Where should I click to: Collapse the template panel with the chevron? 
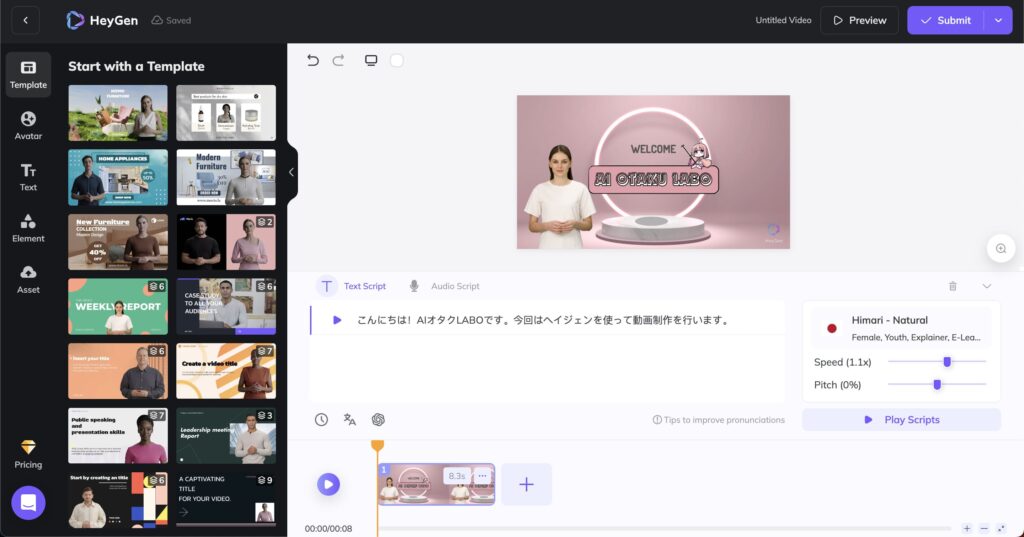[291, 172]
